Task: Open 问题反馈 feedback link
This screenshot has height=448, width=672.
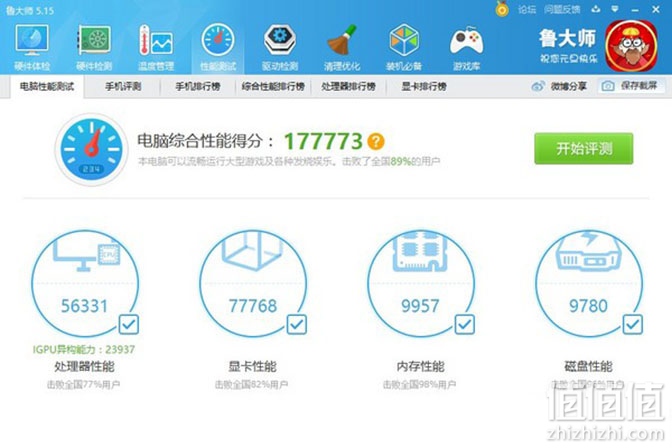Action: [x=562, y=9]
